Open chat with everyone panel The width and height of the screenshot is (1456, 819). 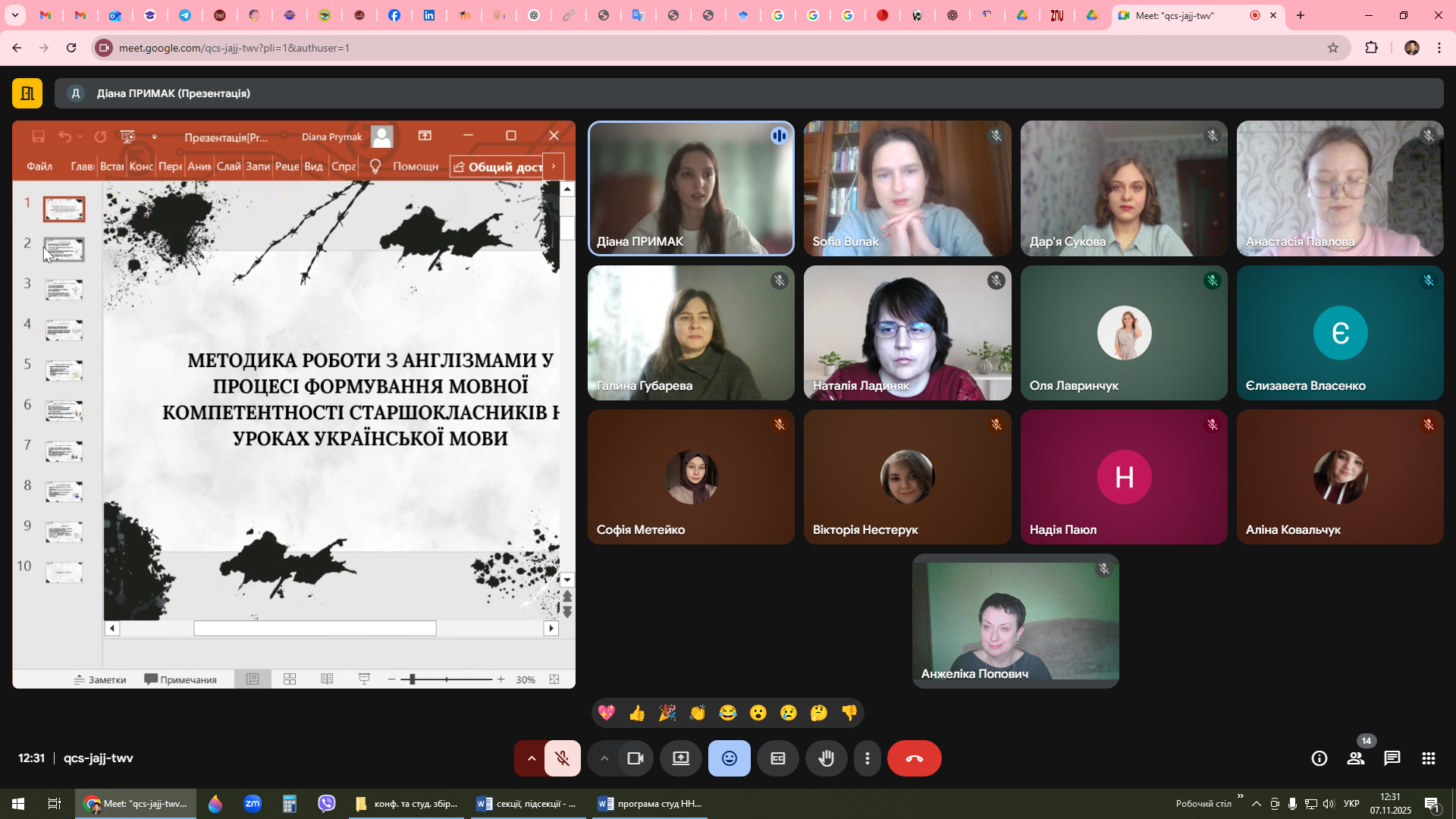click(x=1392, y=758)
